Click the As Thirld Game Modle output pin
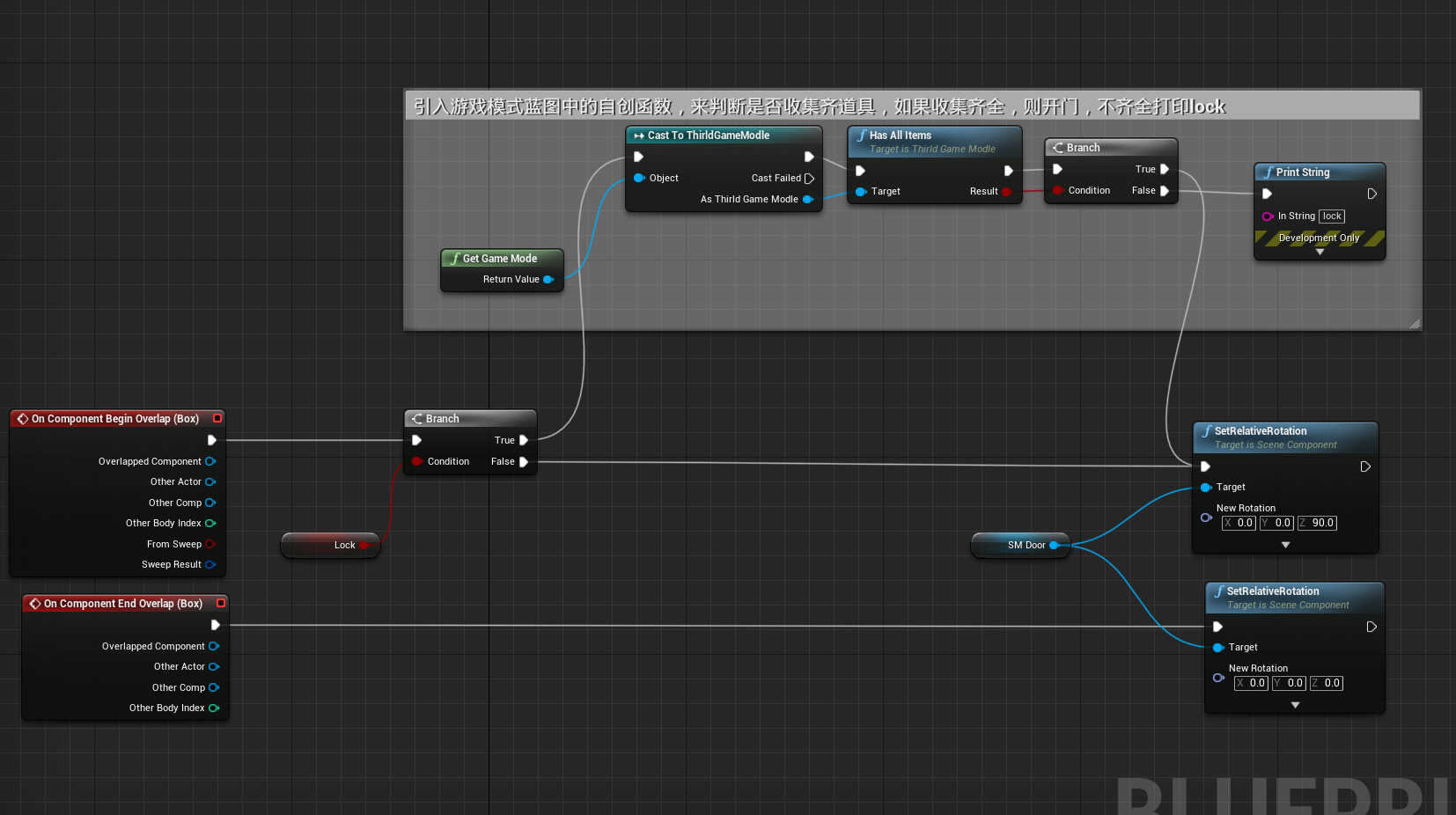 pyautogui.click(x=807, y=200)
